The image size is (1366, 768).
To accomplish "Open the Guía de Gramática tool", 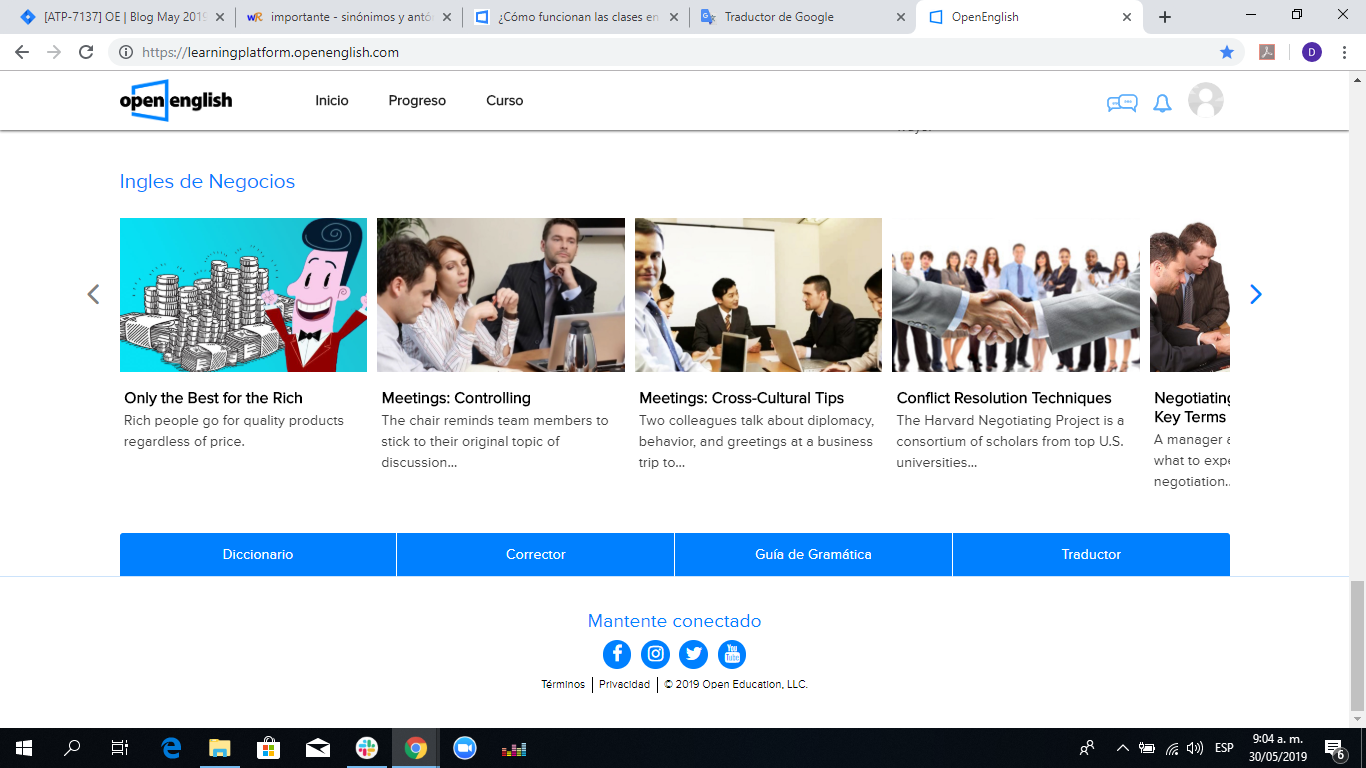I will pos(813,554).
